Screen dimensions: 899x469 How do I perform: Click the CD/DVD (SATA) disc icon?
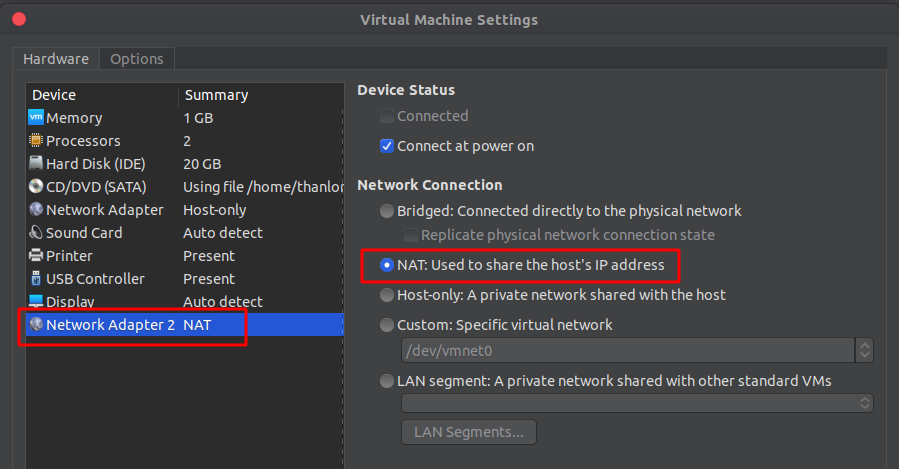click(x=36, y=186)
